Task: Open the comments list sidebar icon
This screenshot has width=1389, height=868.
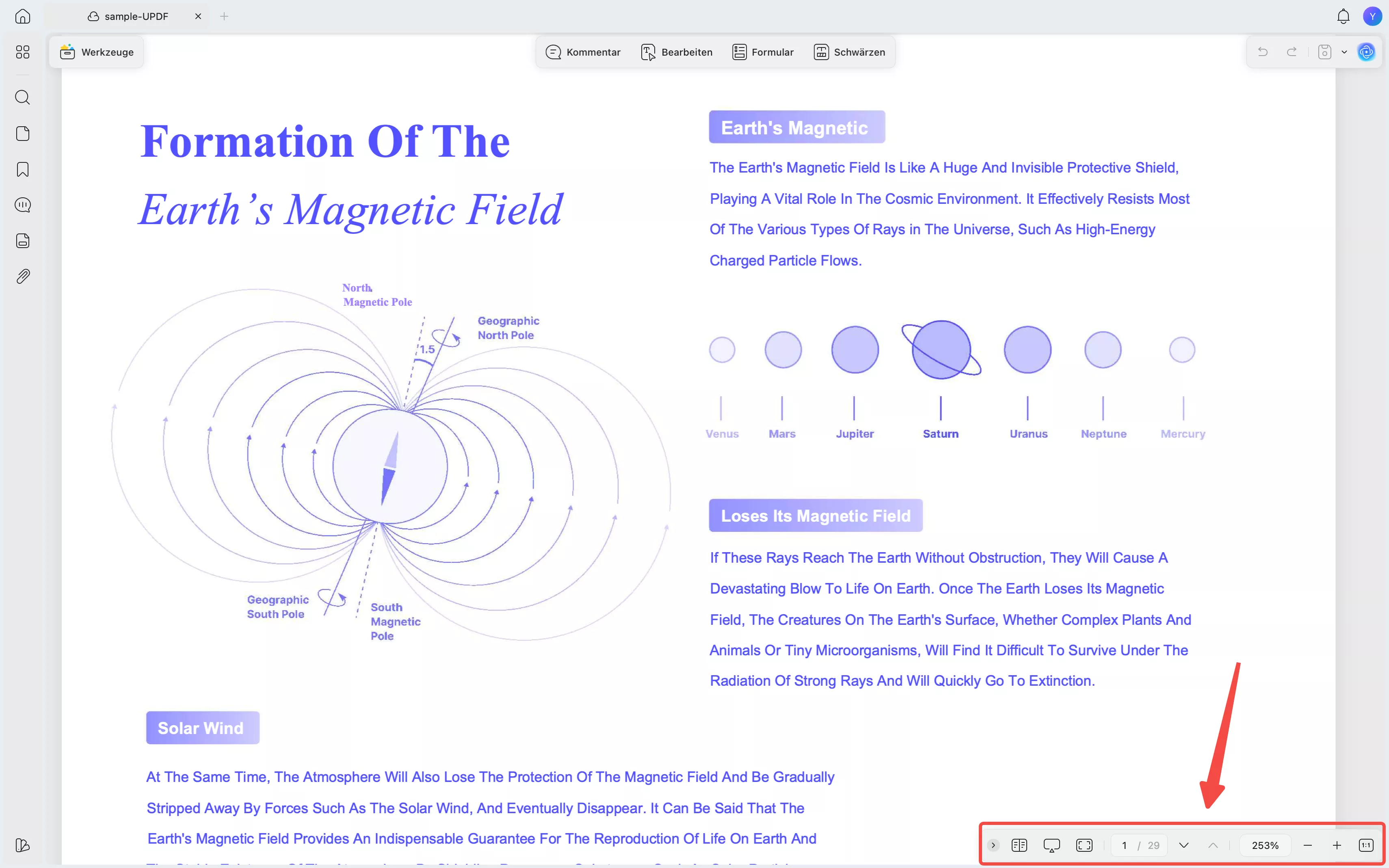Action: [x=22, y=205]
